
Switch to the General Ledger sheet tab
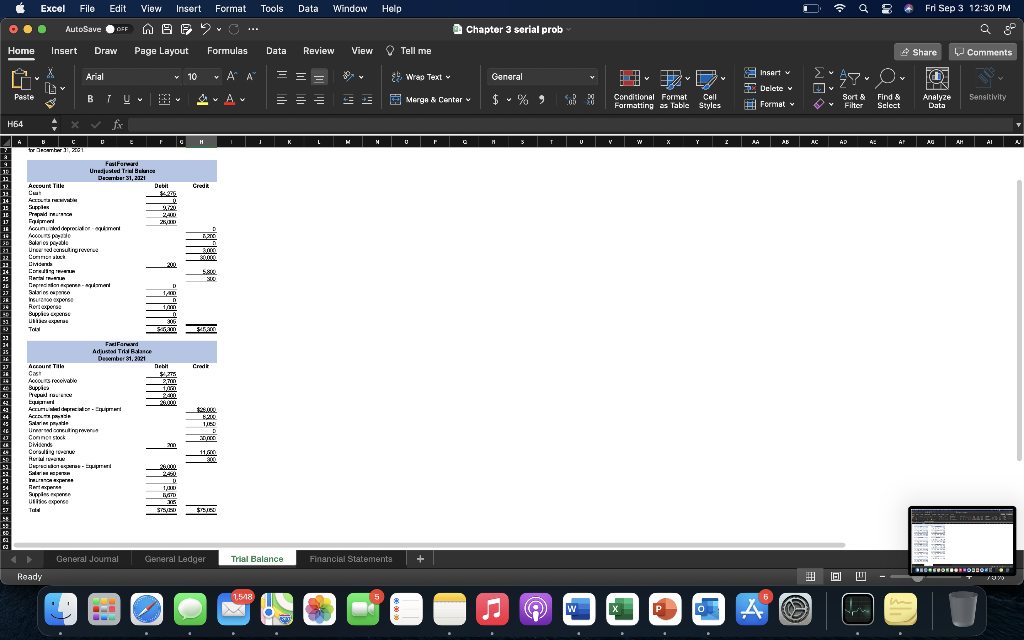175,559
